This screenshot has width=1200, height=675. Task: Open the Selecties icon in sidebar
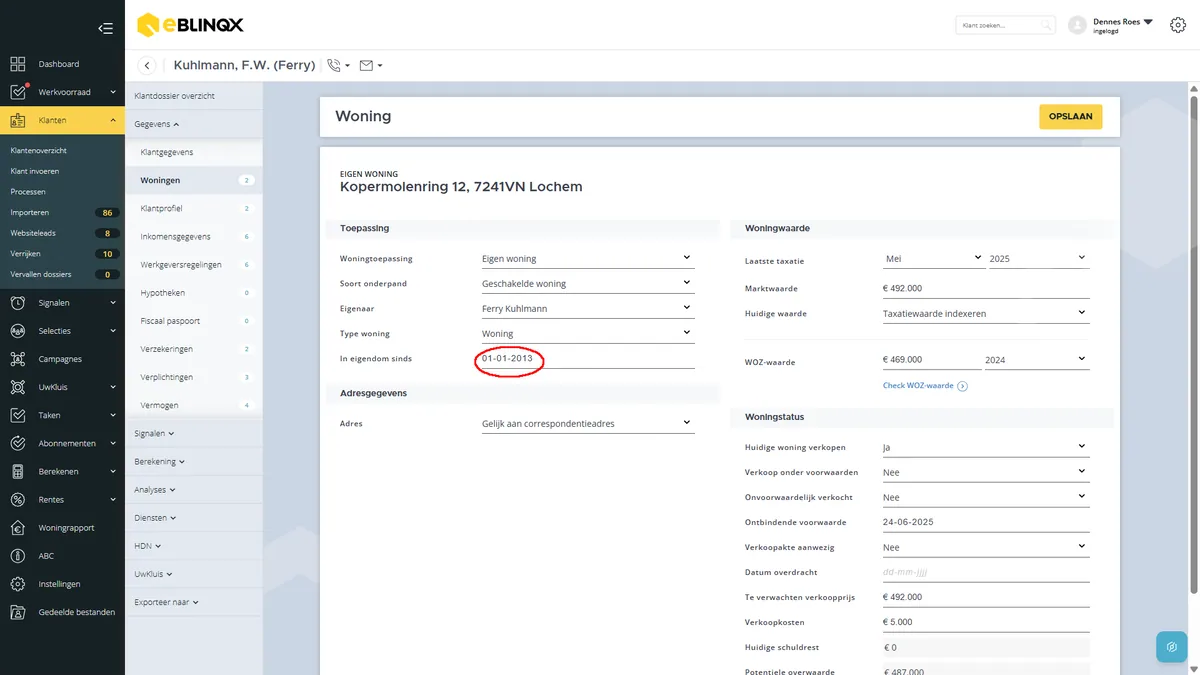18,331
